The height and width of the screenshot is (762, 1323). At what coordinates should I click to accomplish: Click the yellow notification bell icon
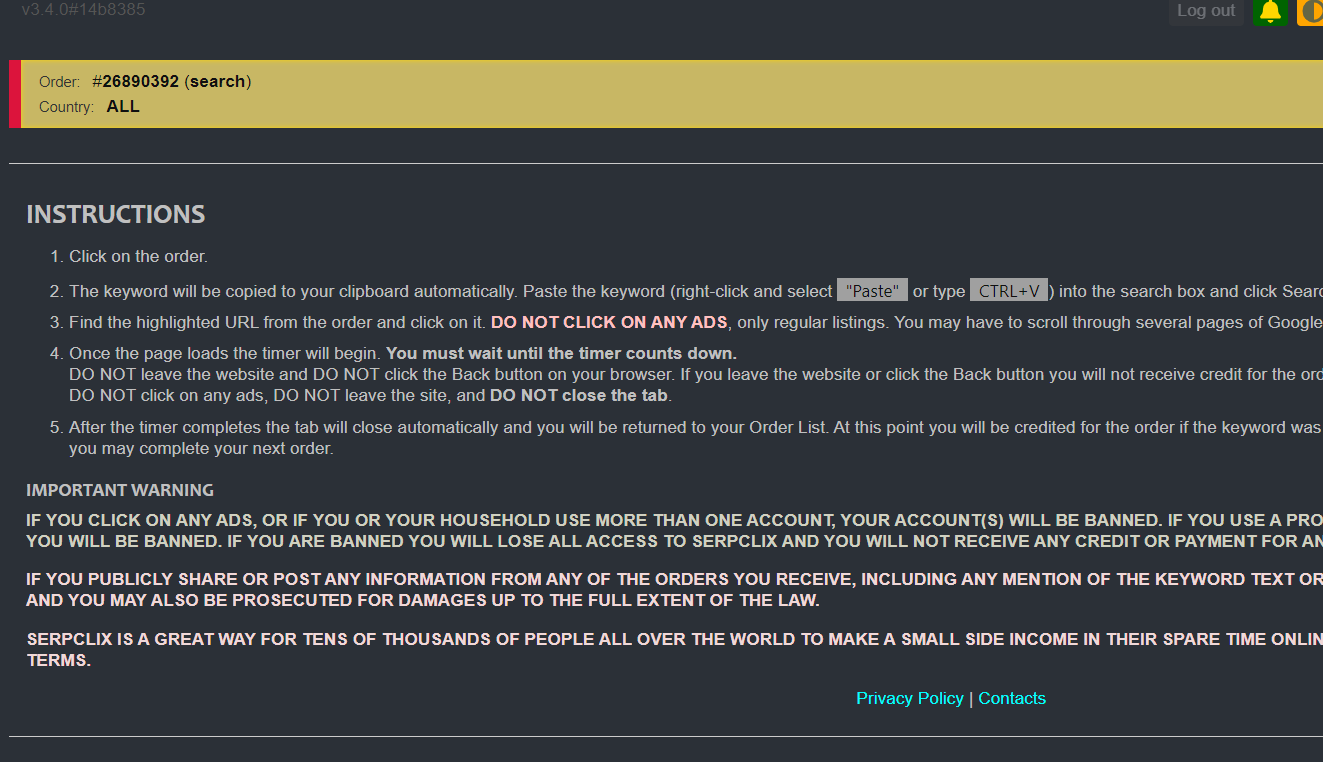1270,12
